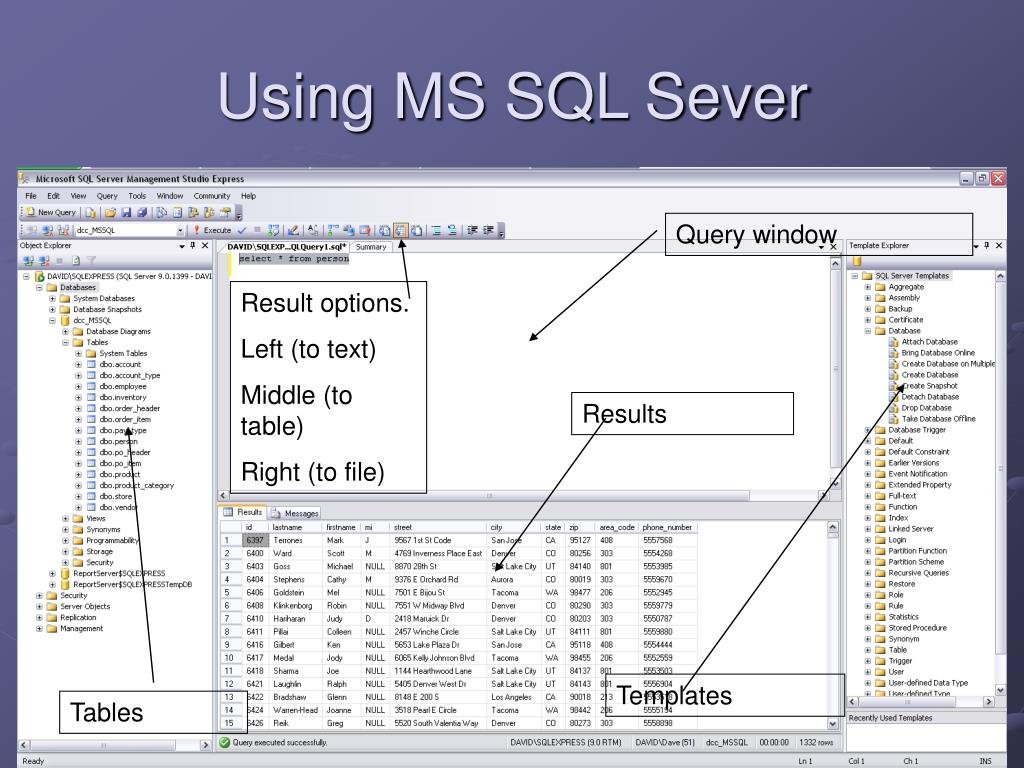The height and width of the screenshot is (768, 1024).
Task: Open Object Explorer window position dropdown arrow
Action: [x=182, y=246]
